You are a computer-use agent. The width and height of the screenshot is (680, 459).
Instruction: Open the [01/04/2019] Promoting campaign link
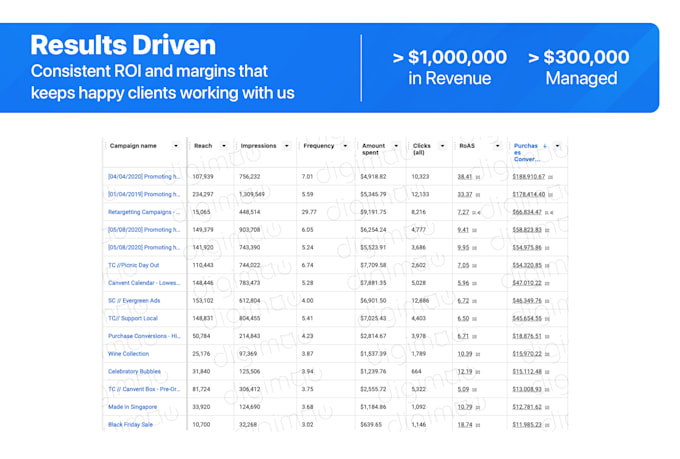pyautogui.click(x=144, y=194)
